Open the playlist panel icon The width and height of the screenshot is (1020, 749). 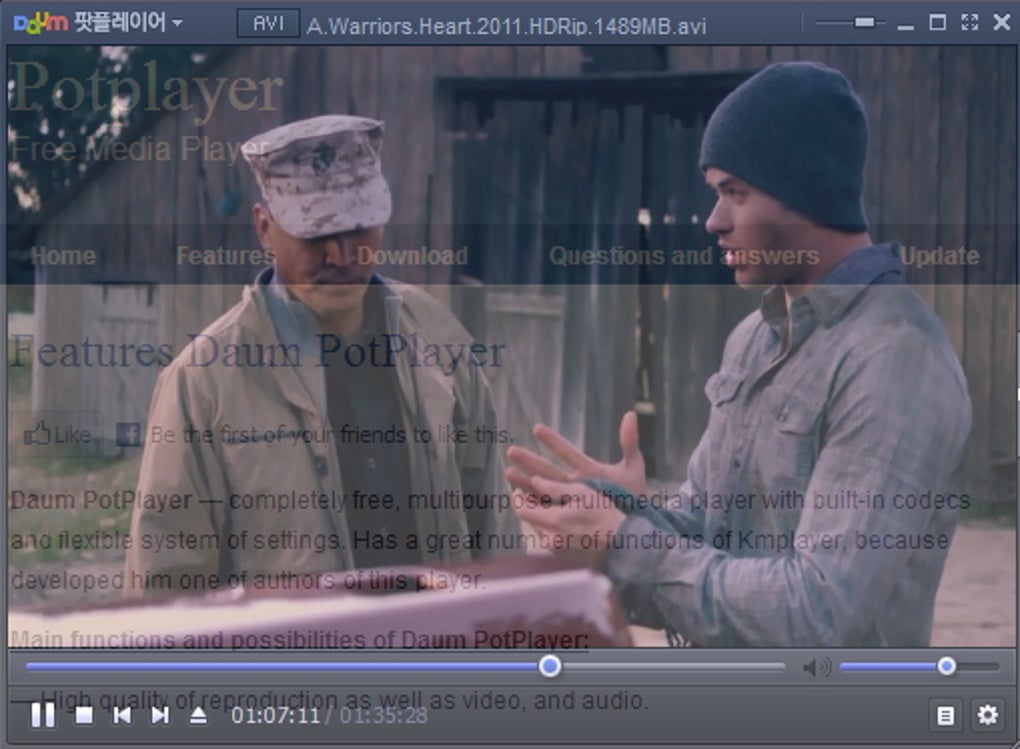click(x=945, y=716)
